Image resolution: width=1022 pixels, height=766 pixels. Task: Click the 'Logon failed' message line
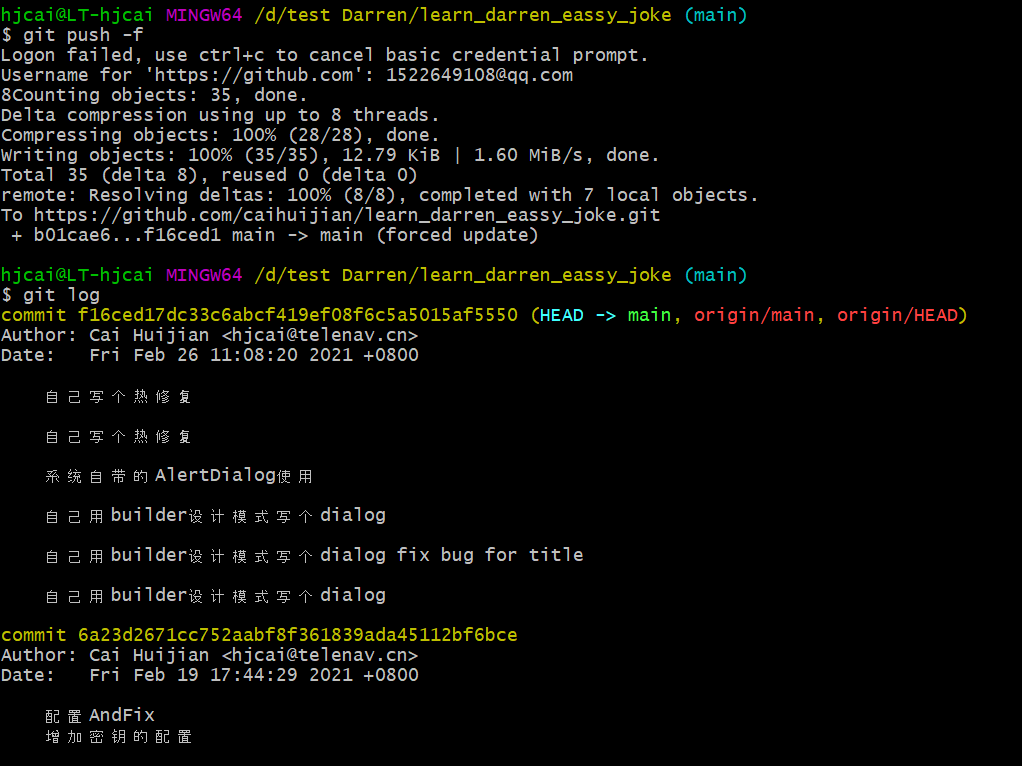(x=325, y=55)
